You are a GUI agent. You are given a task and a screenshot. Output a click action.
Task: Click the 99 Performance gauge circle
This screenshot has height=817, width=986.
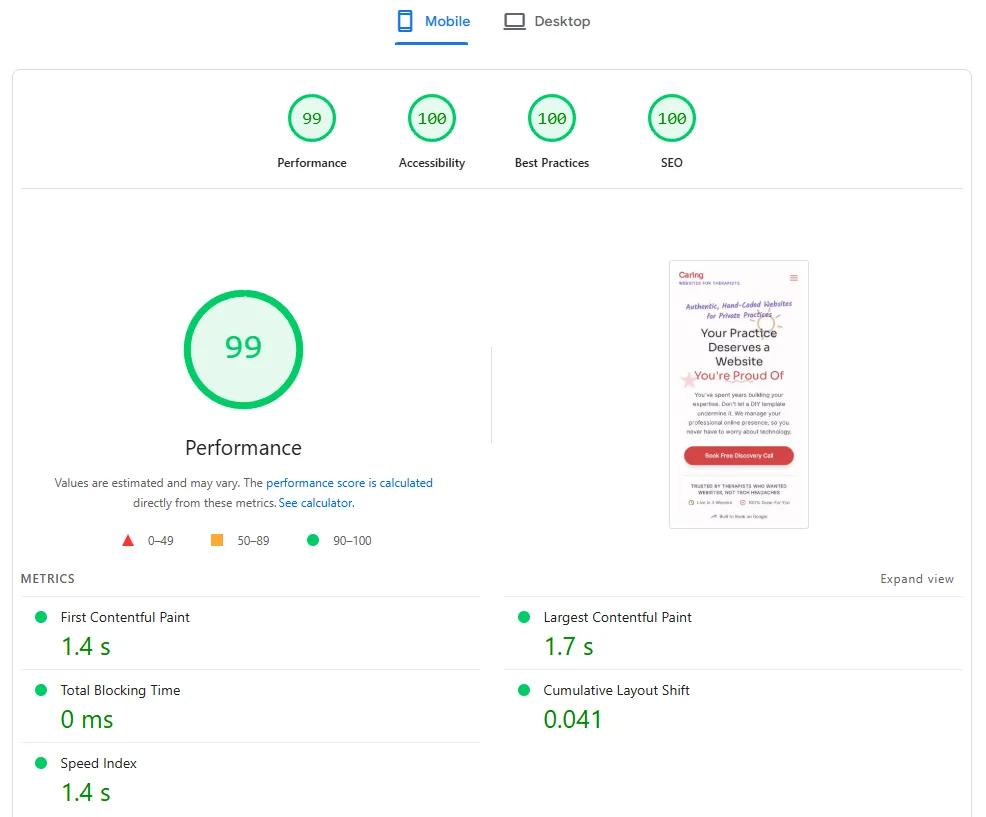click(x=243, y=349)
